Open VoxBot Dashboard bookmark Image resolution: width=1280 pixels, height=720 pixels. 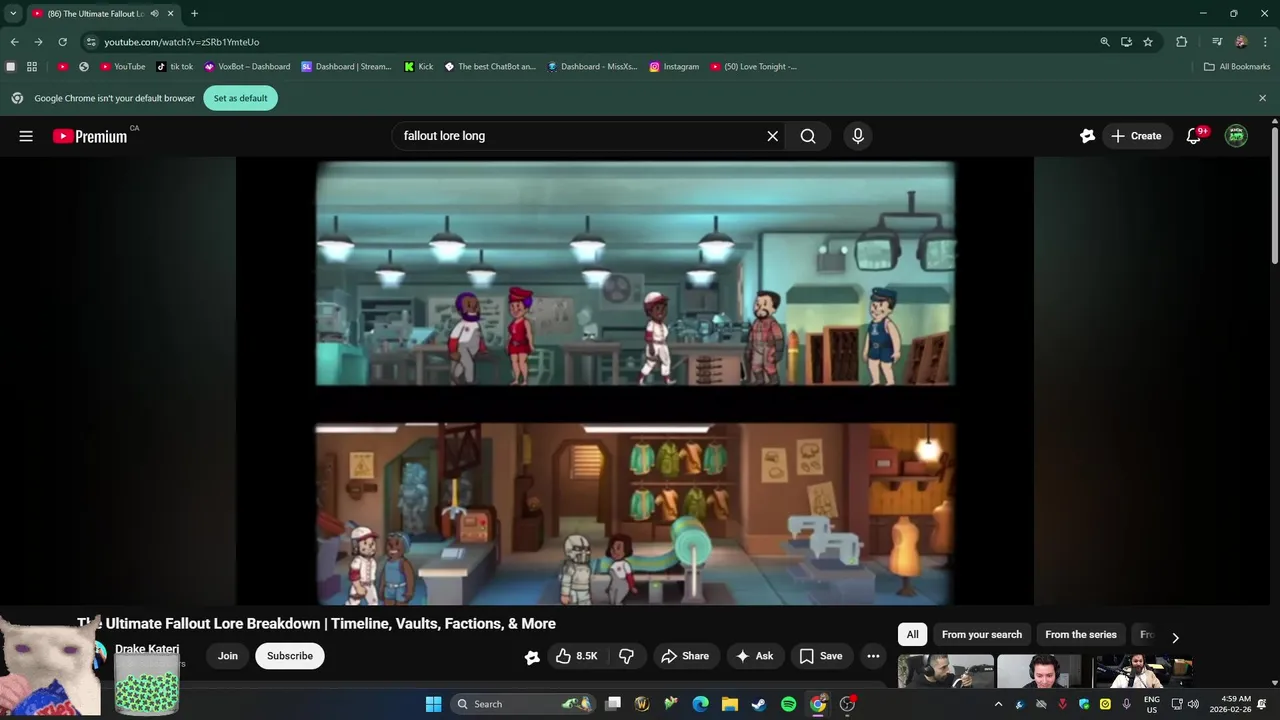tap(247, 67)
